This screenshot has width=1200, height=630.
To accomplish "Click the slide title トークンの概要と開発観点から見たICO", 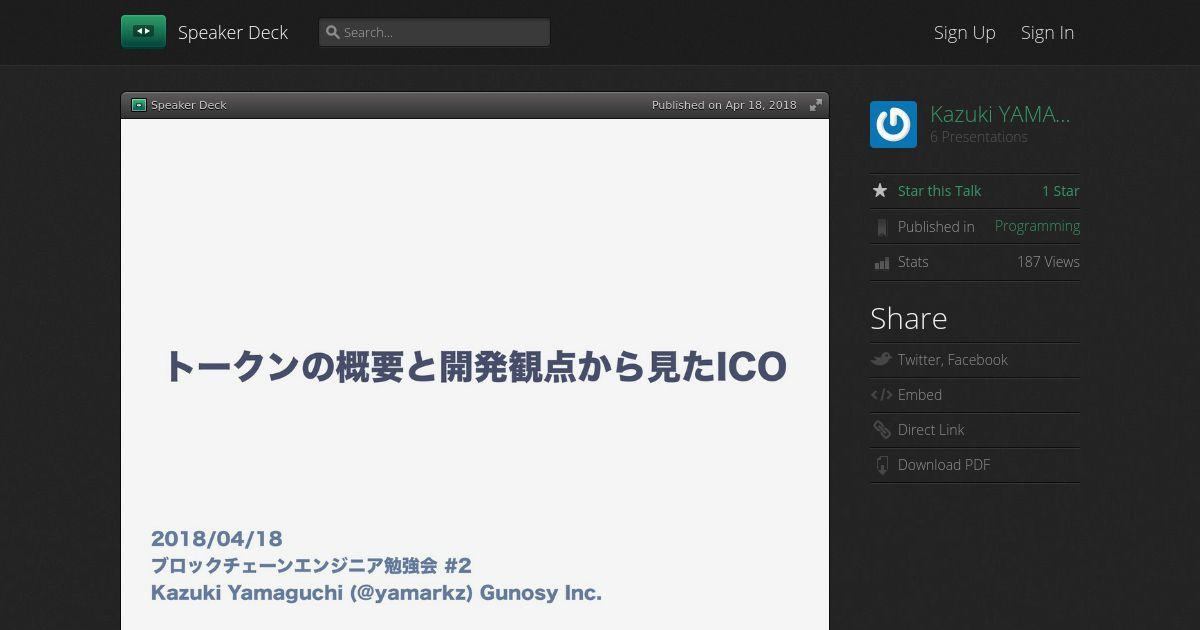I will [475, 367].
